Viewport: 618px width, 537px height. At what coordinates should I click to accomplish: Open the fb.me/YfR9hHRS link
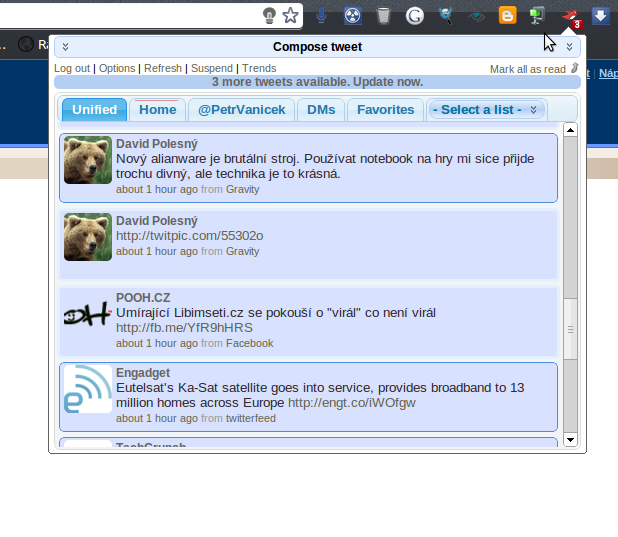point(184,328)
